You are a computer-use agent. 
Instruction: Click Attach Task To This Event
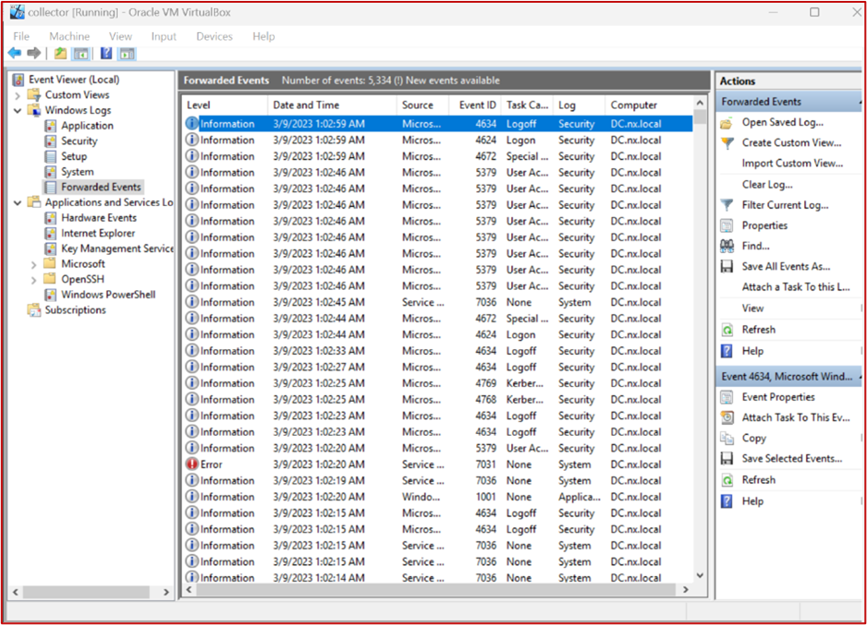[x=796, y=418]
